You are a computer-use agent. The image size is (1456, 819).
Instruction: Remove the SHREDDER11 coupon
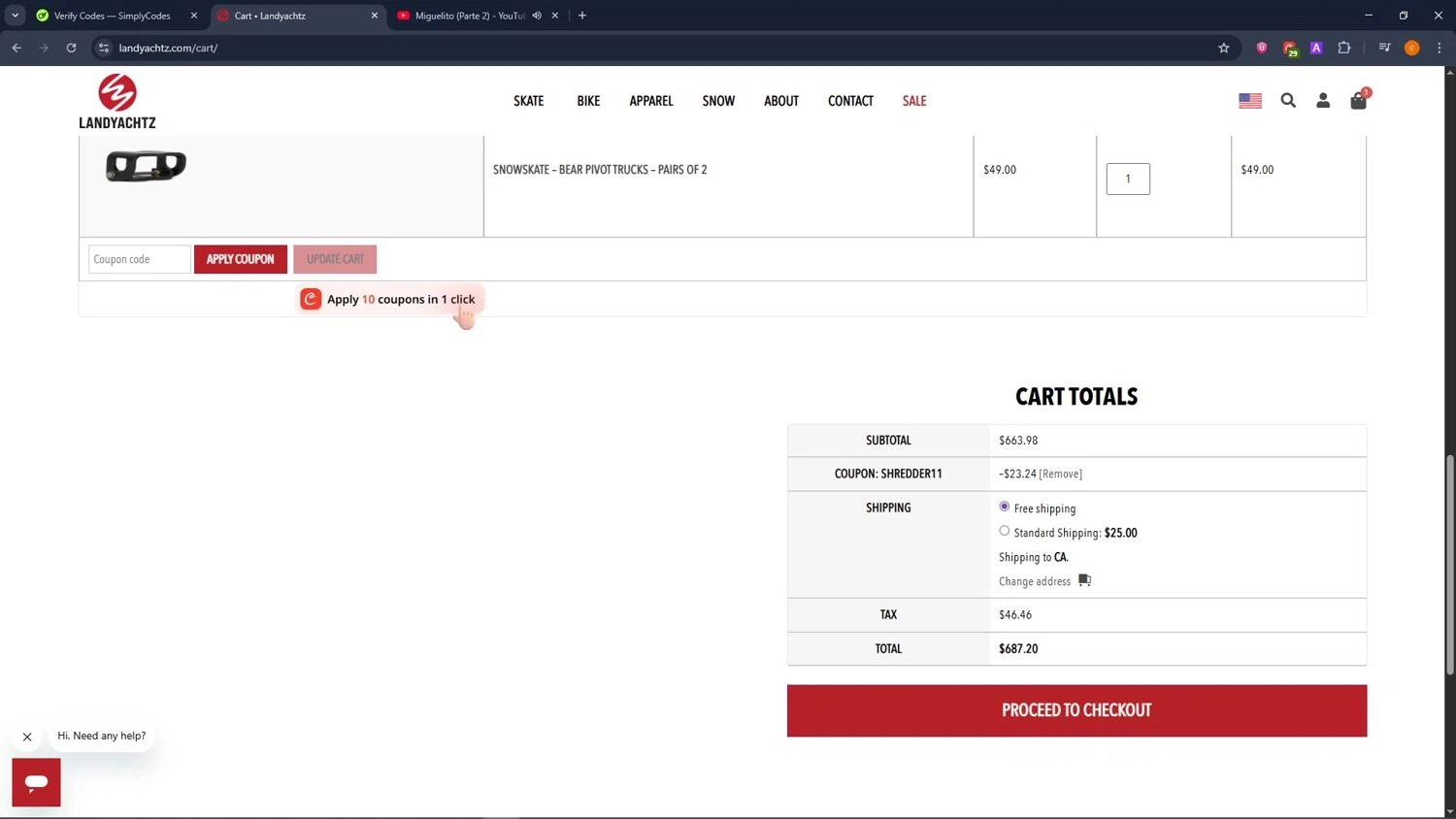1060,475
